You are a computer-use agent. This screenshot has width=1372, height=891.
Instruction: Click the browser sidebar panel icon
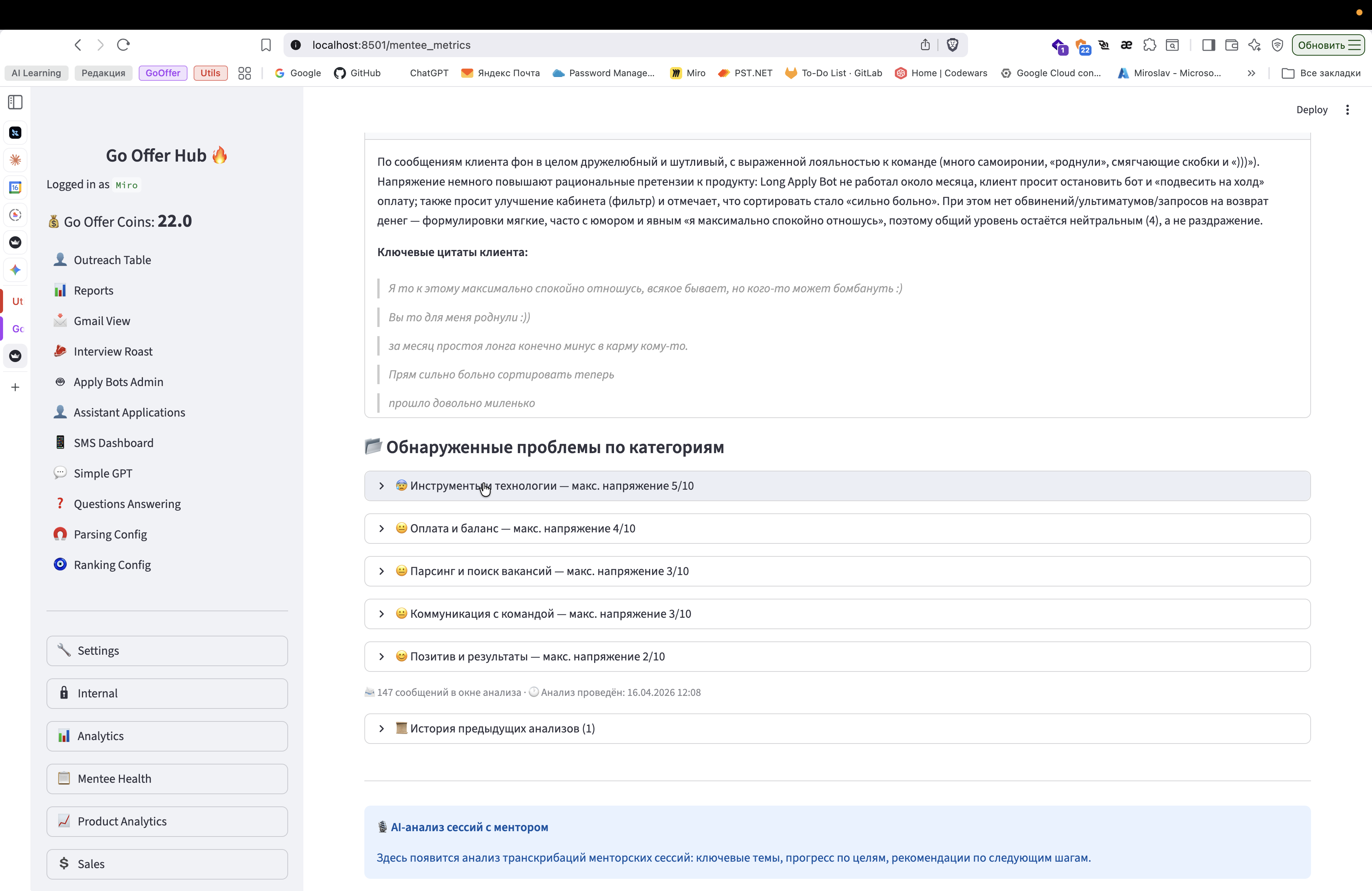pos(1208,45)
